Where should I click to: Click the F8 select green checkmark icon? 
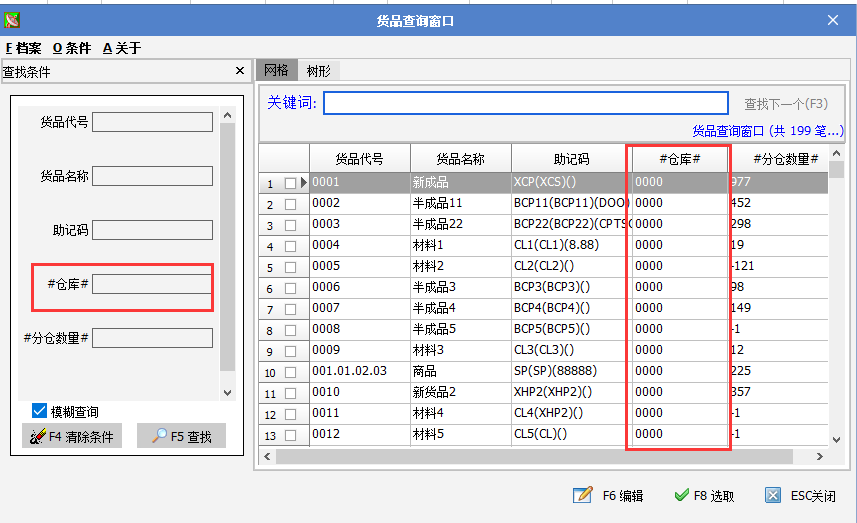click(681, 495)
